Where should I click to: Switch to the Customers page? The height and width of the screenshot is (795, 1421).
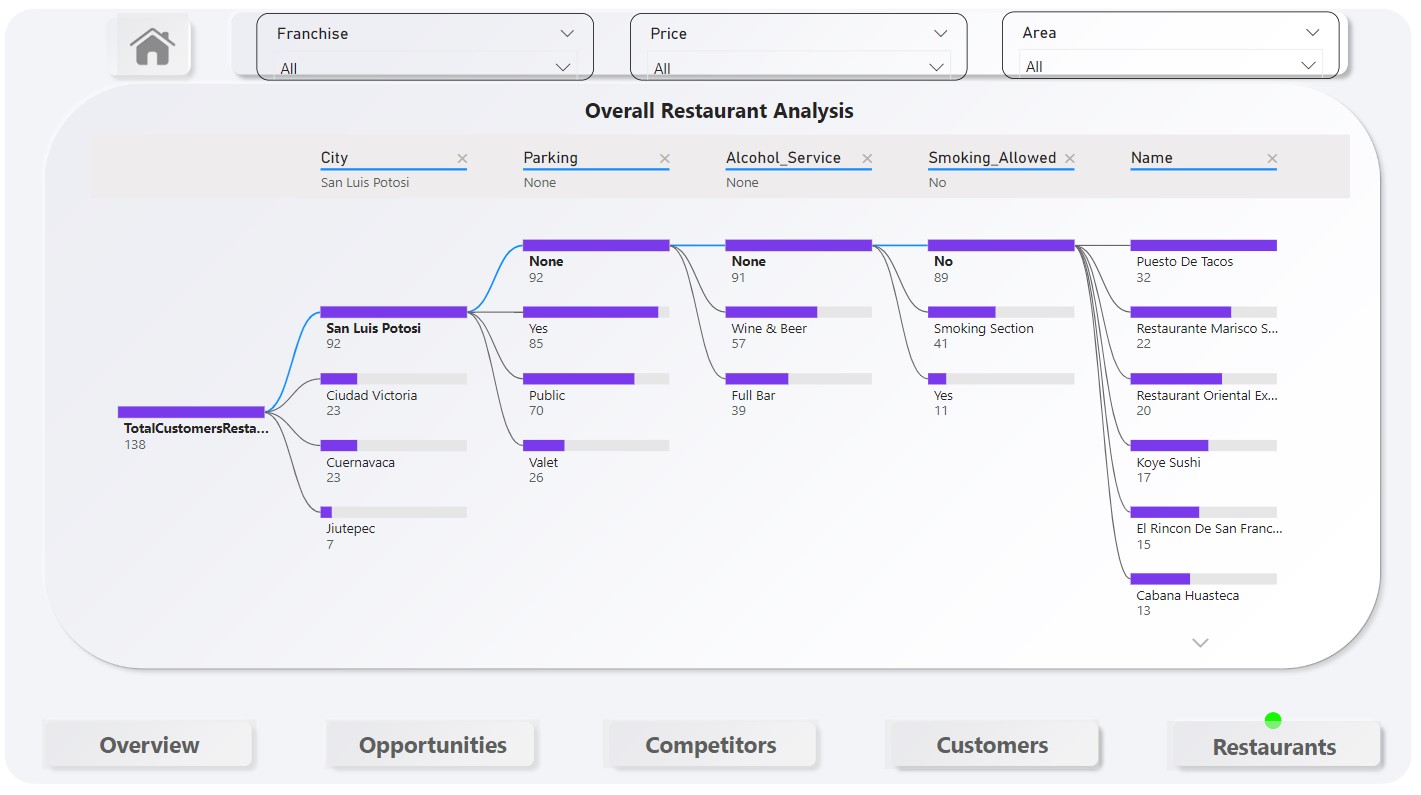(992, 745)
